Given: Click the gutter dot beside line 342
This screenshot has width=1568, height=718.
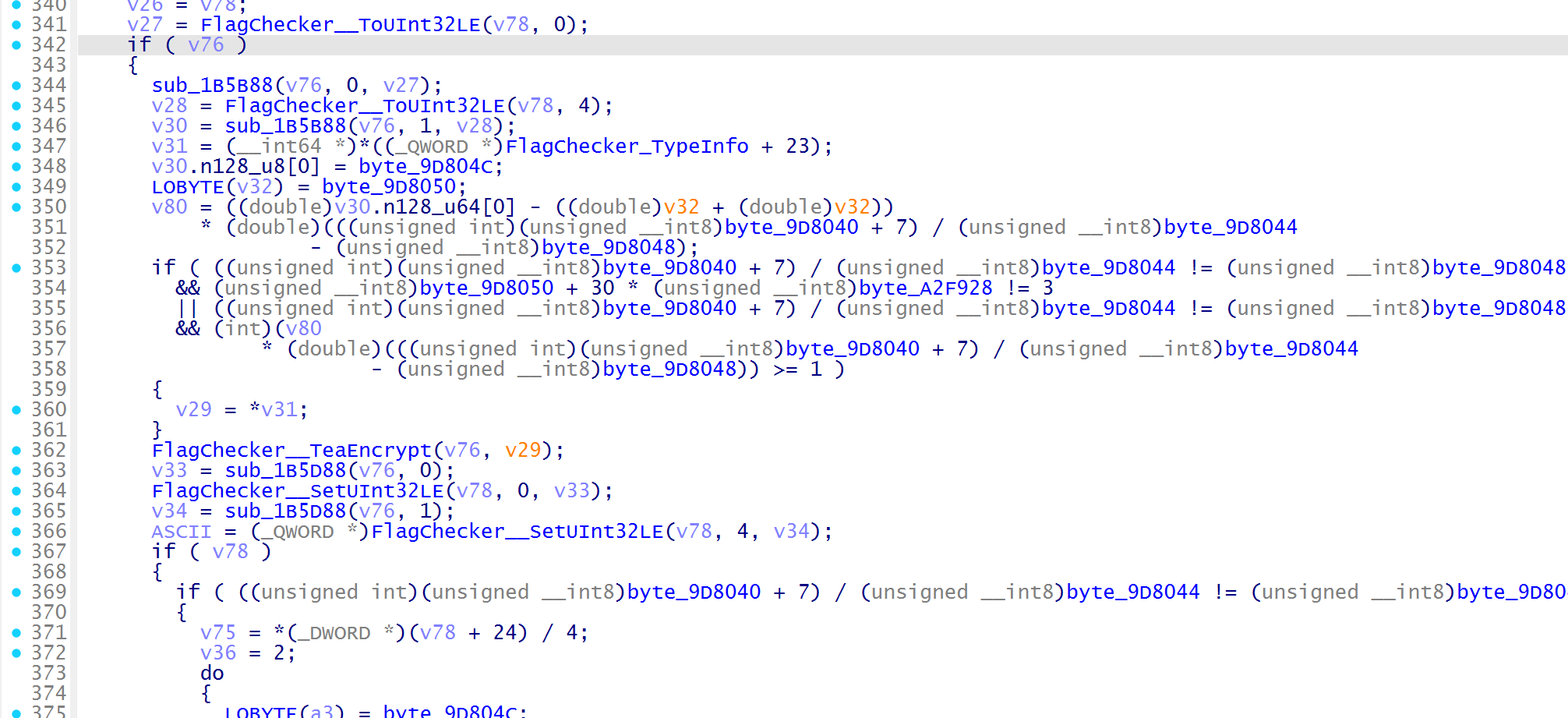Looking at the screenshot, I should 16,45.
